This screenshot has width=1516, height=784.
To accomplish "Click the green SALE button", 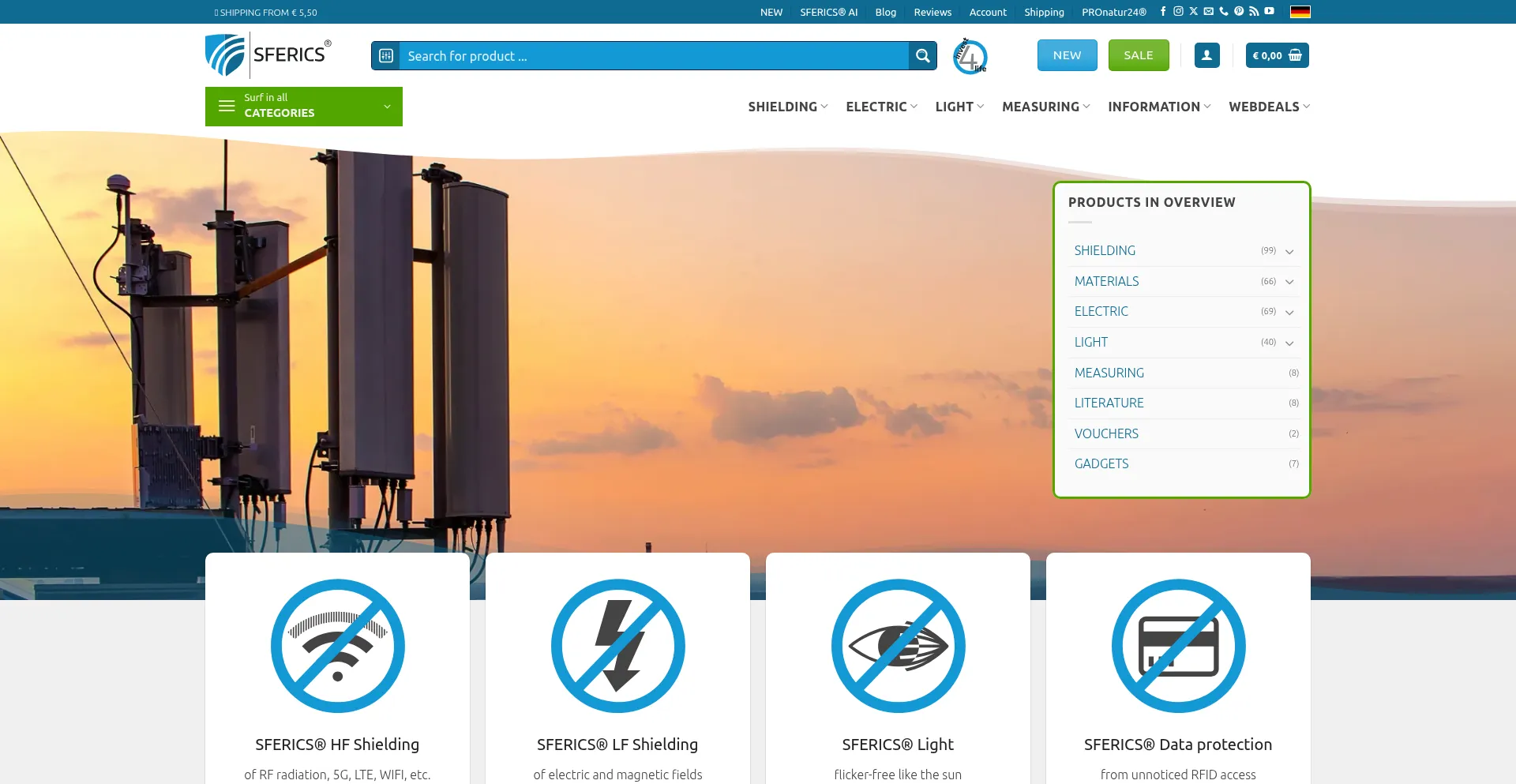I will [1139, 55].
